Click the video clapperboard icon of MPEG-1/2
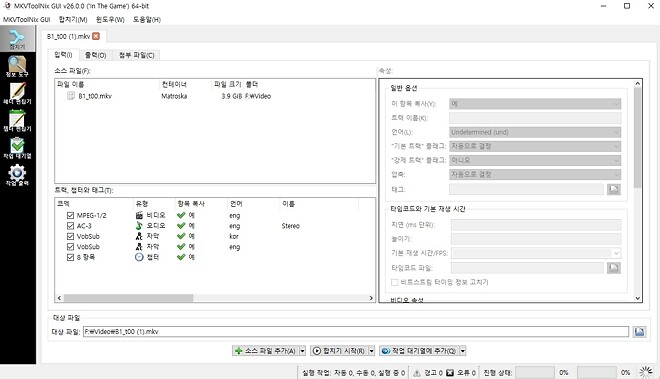This screenshot has height=379, width=660. pyautogui.click(x=139, y=215)
